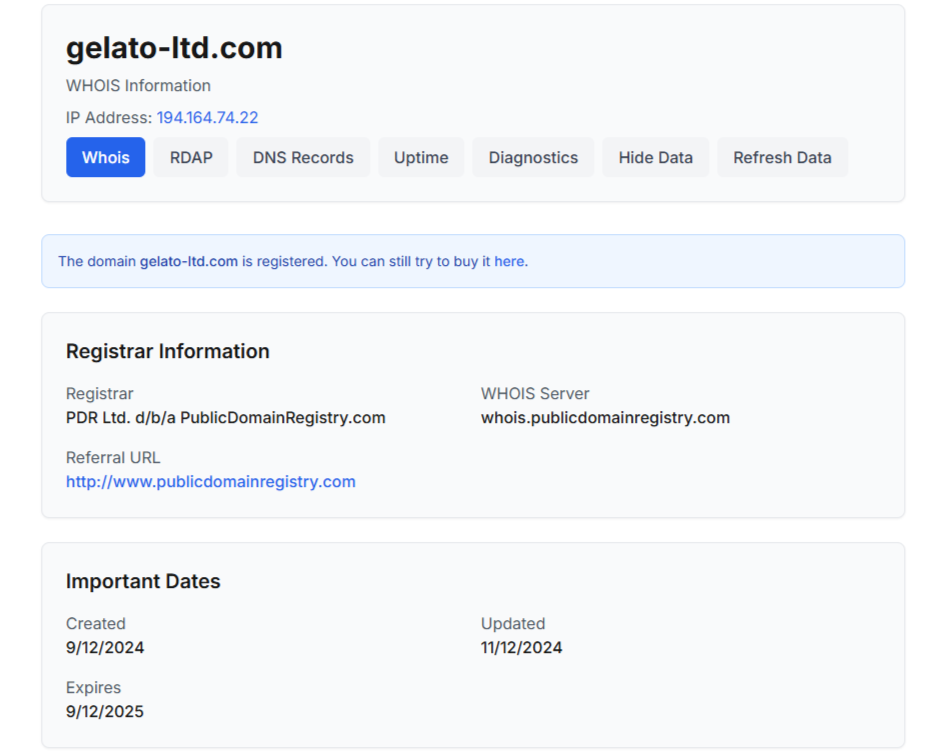
Task: Open the Diagnostics tab
Action: tap(533, 157)
